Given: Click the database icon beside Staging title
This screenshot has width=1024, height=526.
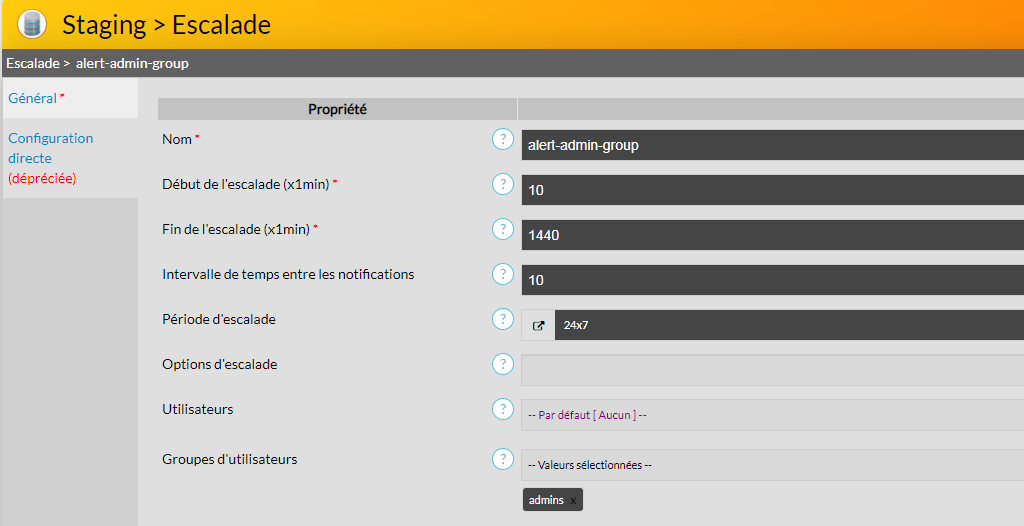Looking at the screenshot, I should (32, 24).
